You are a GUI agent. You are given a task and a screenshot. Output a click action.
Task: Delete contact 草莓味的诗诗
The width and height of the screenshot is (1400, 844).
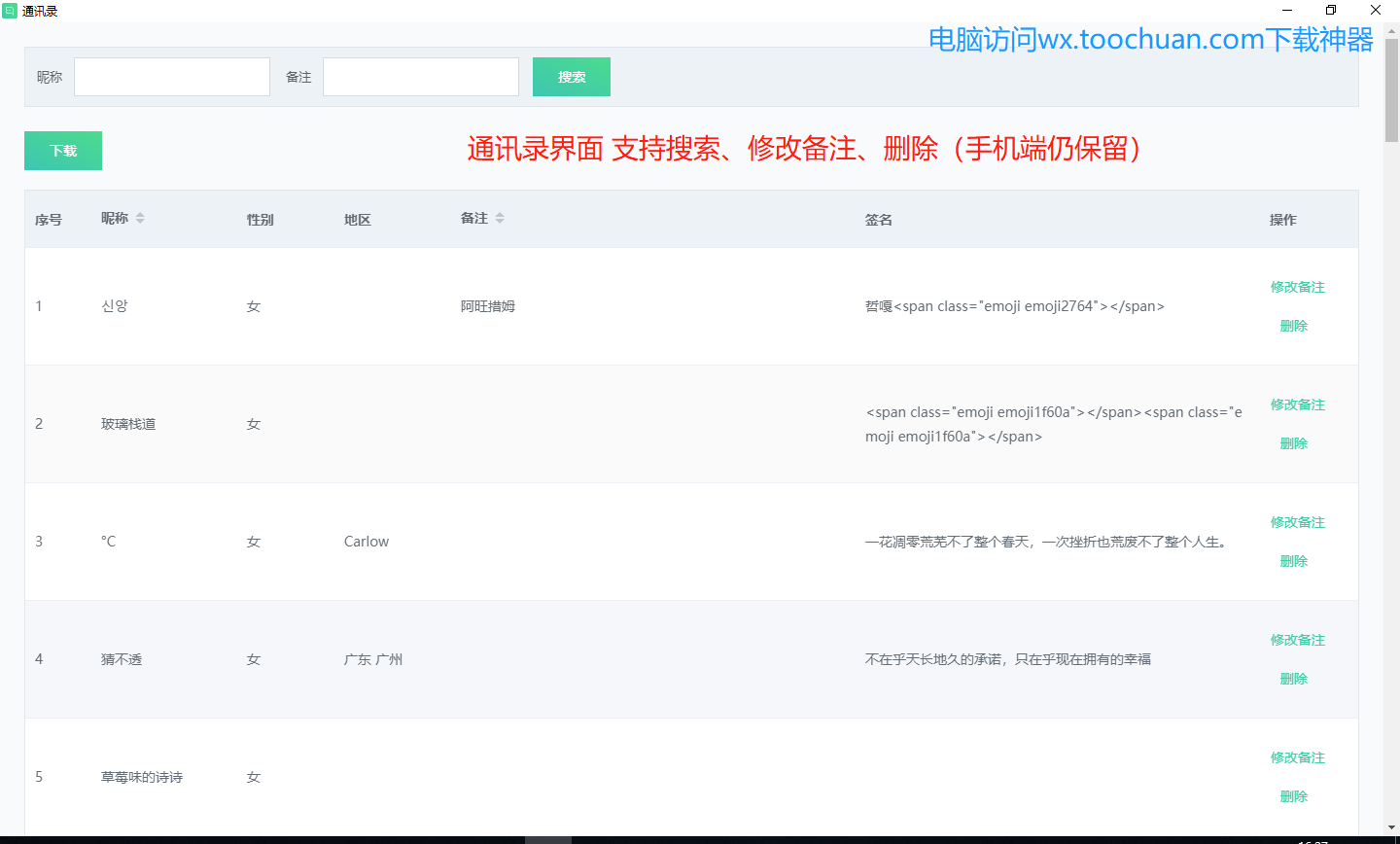point(1294,796)
